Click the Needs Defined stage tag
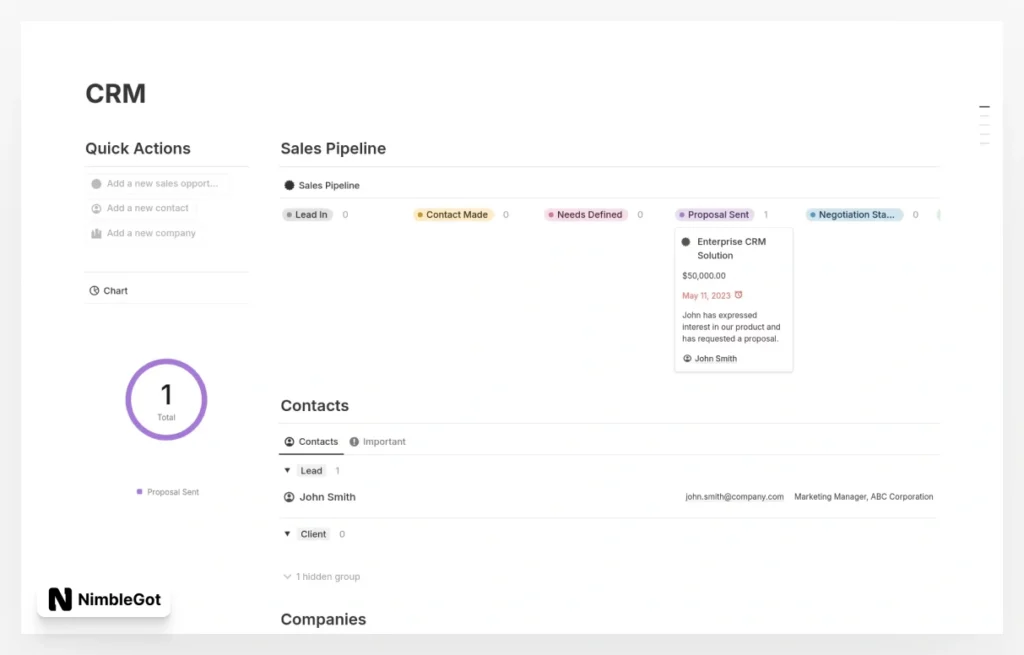Viewport: 1024px width, 655px height. tap(586, 215)
